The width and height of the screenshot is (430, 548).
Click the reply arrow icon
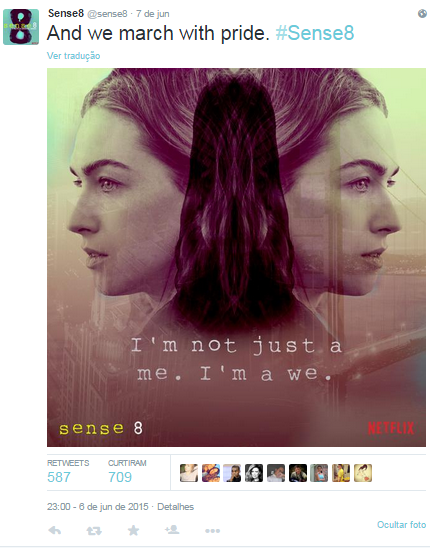click(x=55, y=531)
